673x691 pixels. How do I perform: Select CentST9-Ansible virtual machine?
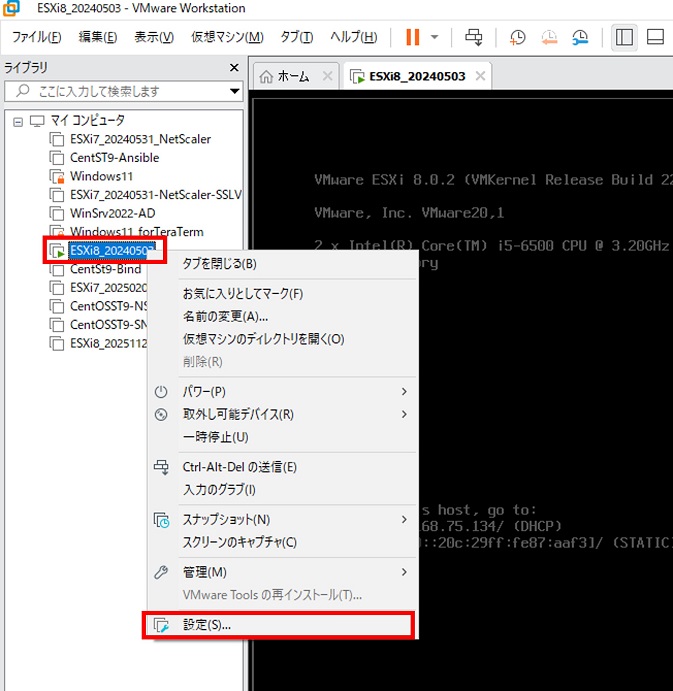tap(114, 157)
